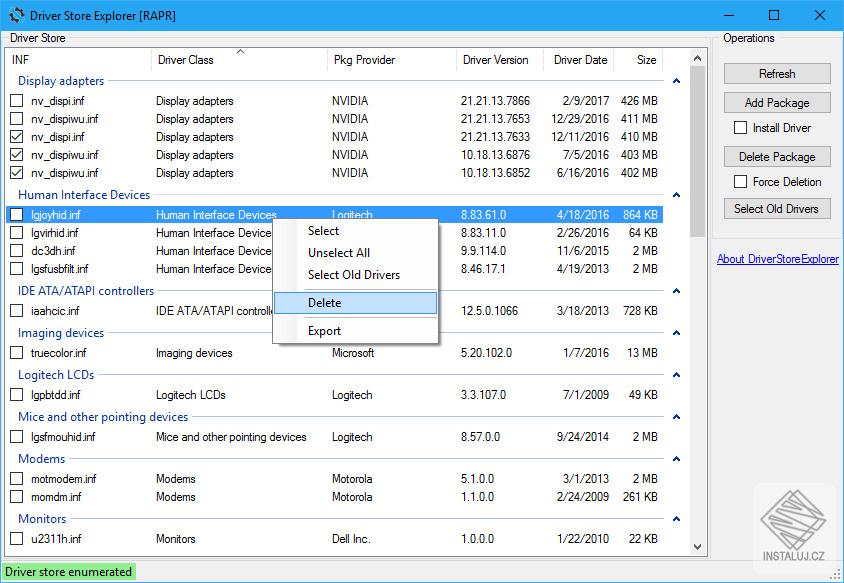Click the Add Package button
Image resolution: width=844 pixels, height=583 pixels.
[777, 103]
